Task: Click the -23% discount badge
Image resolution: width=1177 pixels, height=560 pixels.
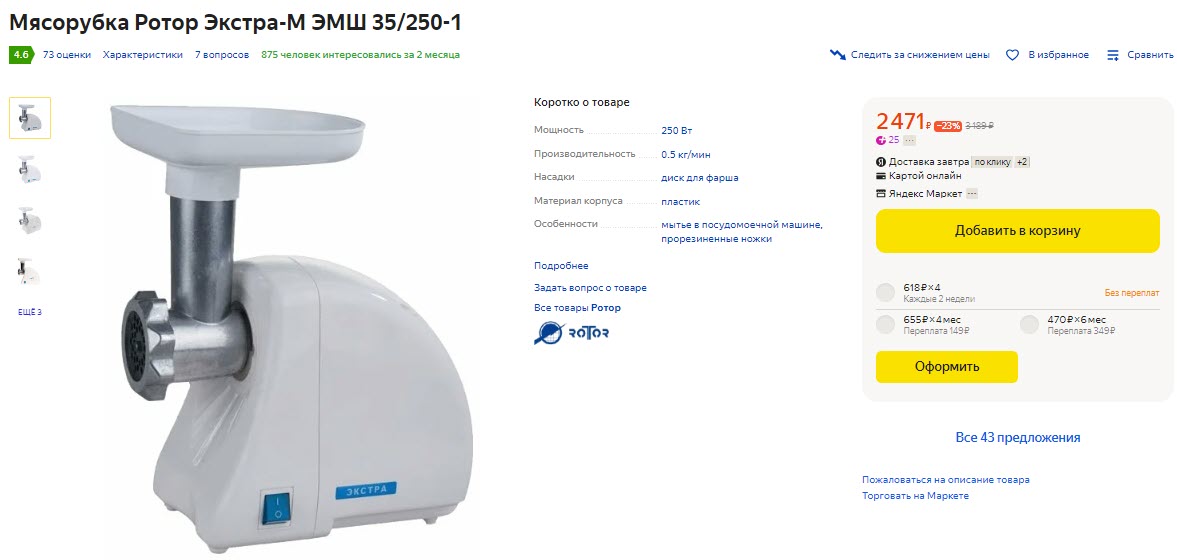Action: (x=948, y=126)
